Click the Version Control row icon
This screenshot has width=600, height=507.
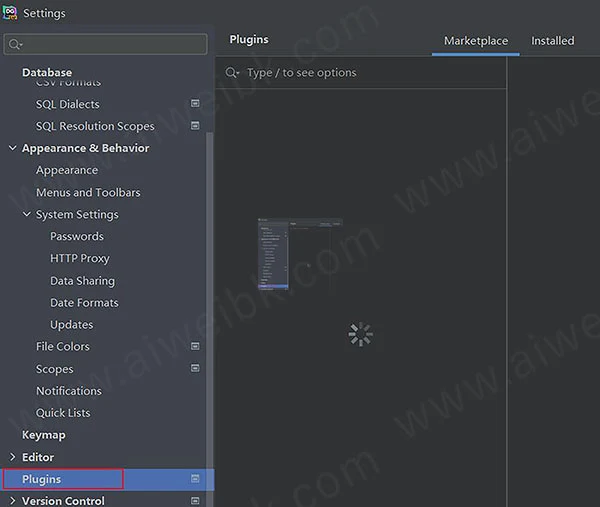coord(195,501)
